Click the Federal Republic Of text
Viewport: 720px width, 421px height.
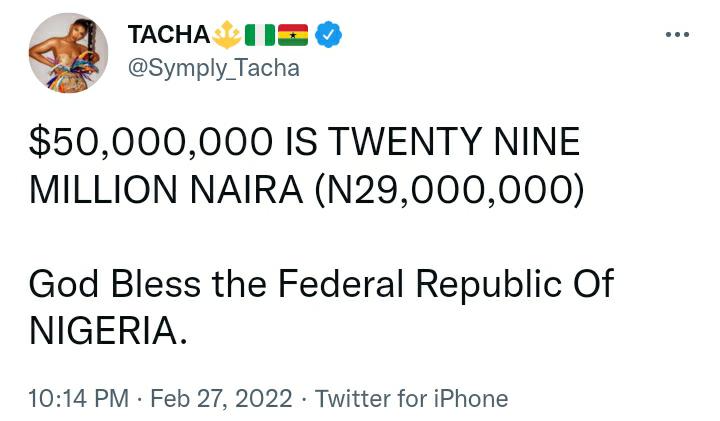click(x=444, y=284)
